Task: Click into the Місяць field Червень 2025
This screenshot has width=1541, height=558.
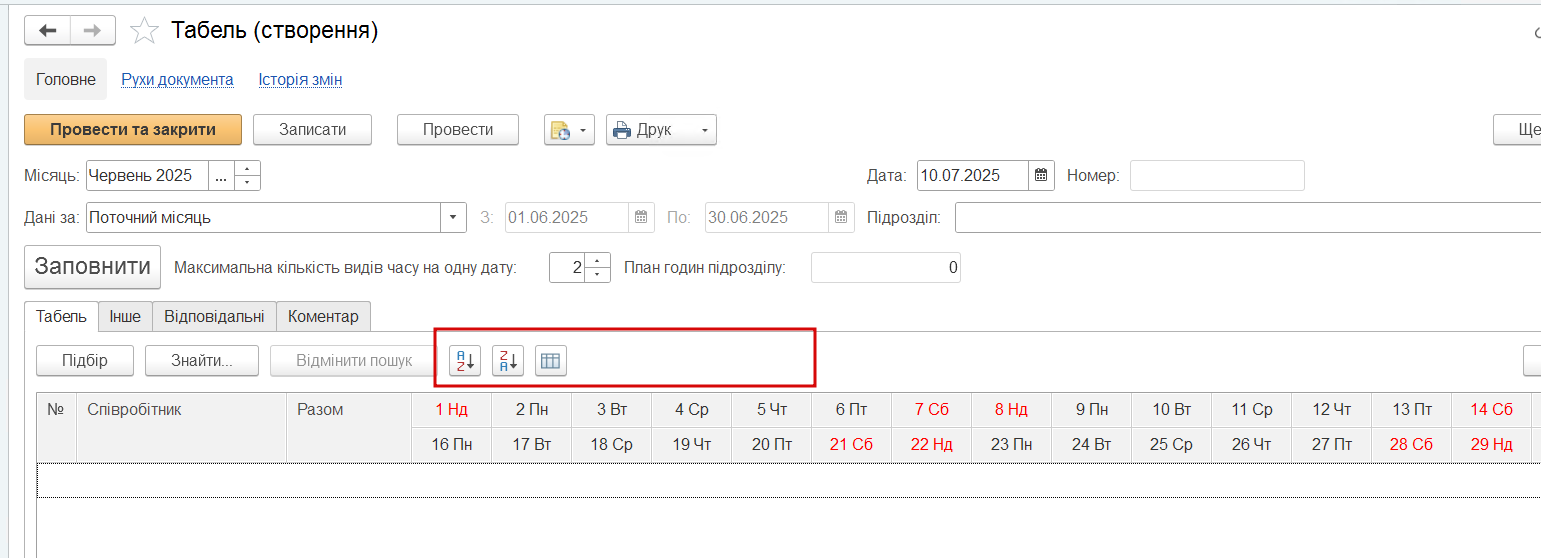Action: pos(147,175)
